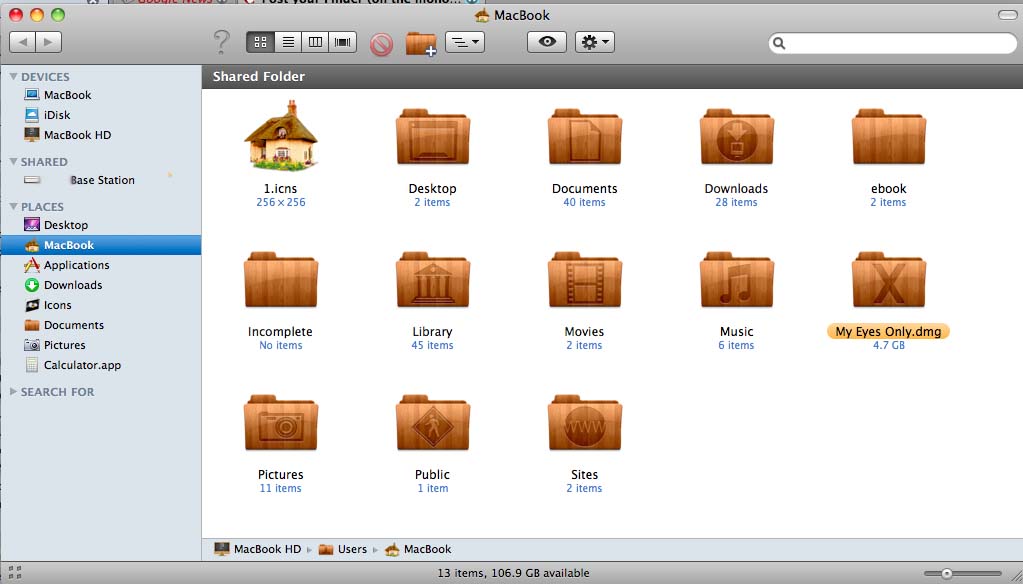Select the My Eyes Only.dmg icon
Image resolution: width=1023 pixels, height=584 pixels.
889,280
